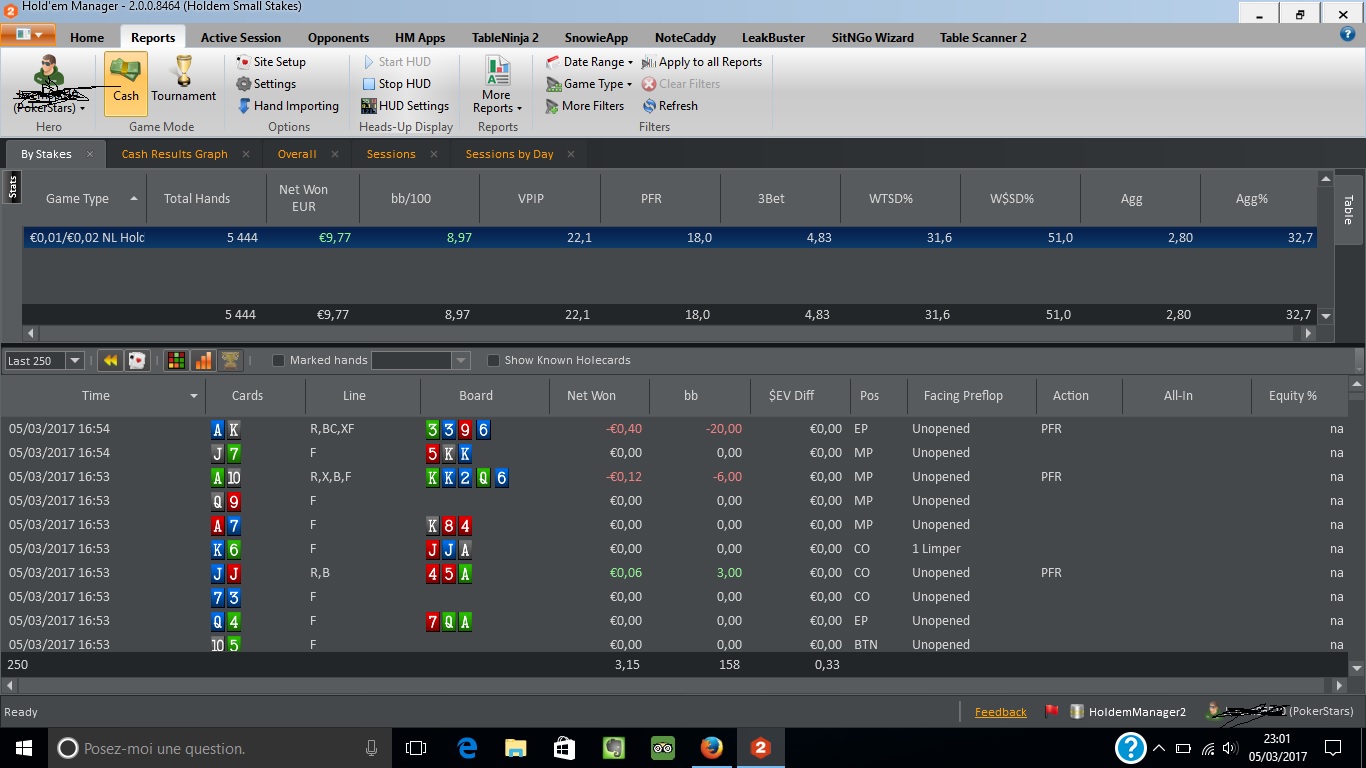
Task: Open the help question mark icon
Action: 1347,34
